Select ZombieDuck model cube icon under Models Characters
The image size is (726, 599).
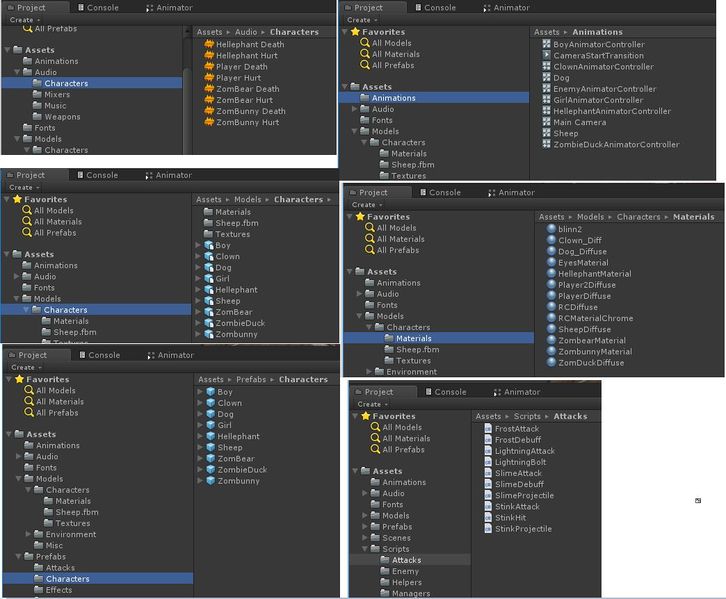(209, 323)
